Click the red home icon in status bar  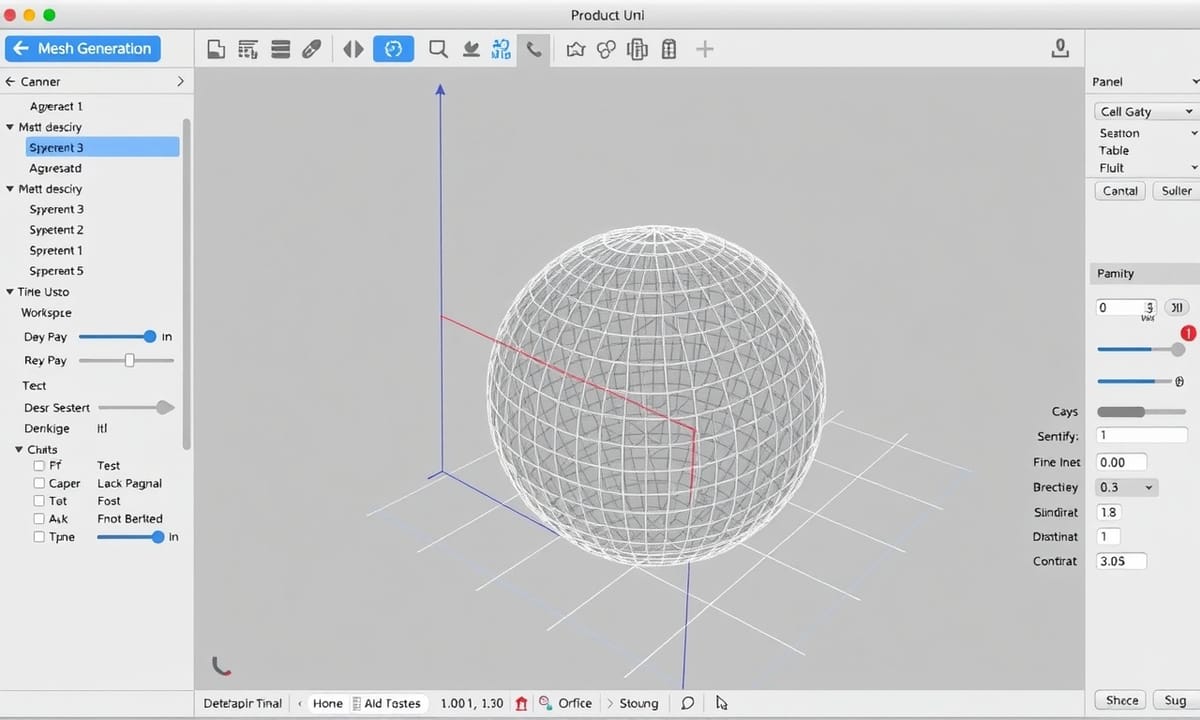coord(521,703)
